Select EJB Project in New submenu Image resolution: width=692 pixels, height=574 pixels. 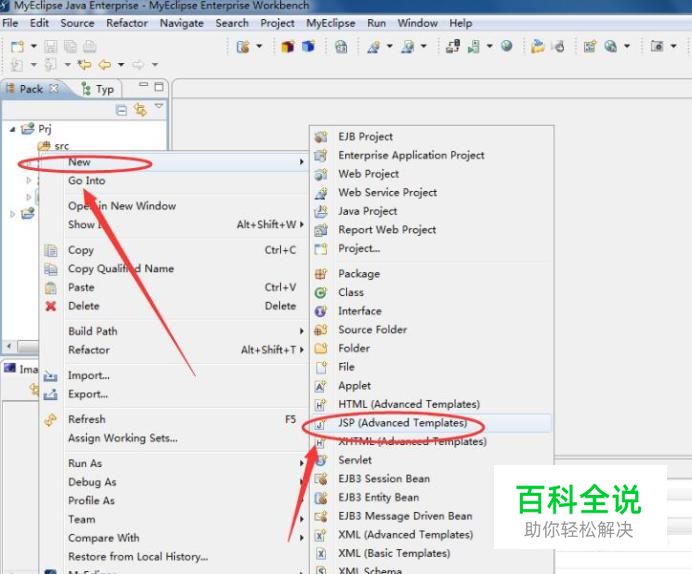[432, 137]
